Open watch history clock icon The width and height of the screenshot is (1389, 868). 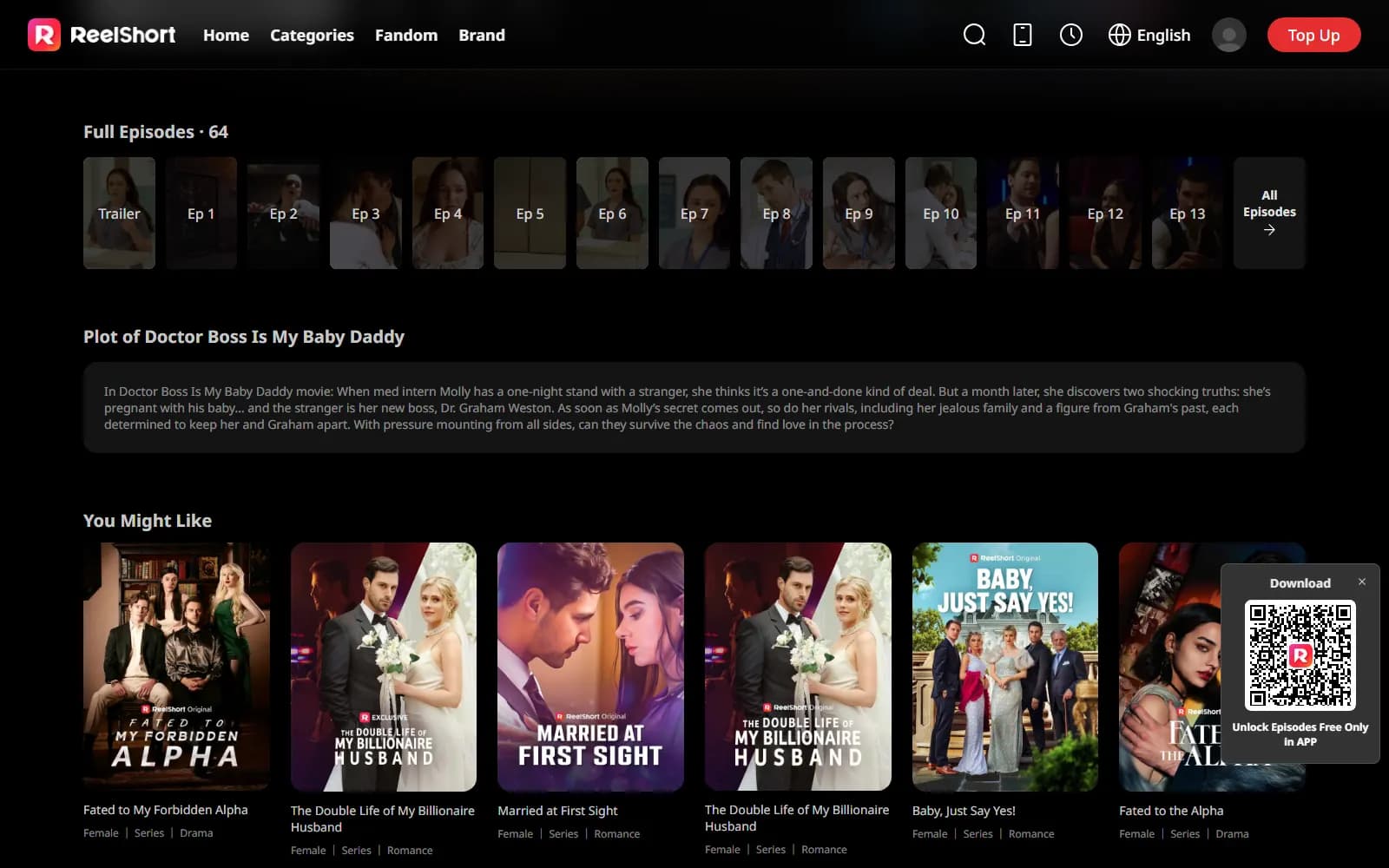(1071, 35)
